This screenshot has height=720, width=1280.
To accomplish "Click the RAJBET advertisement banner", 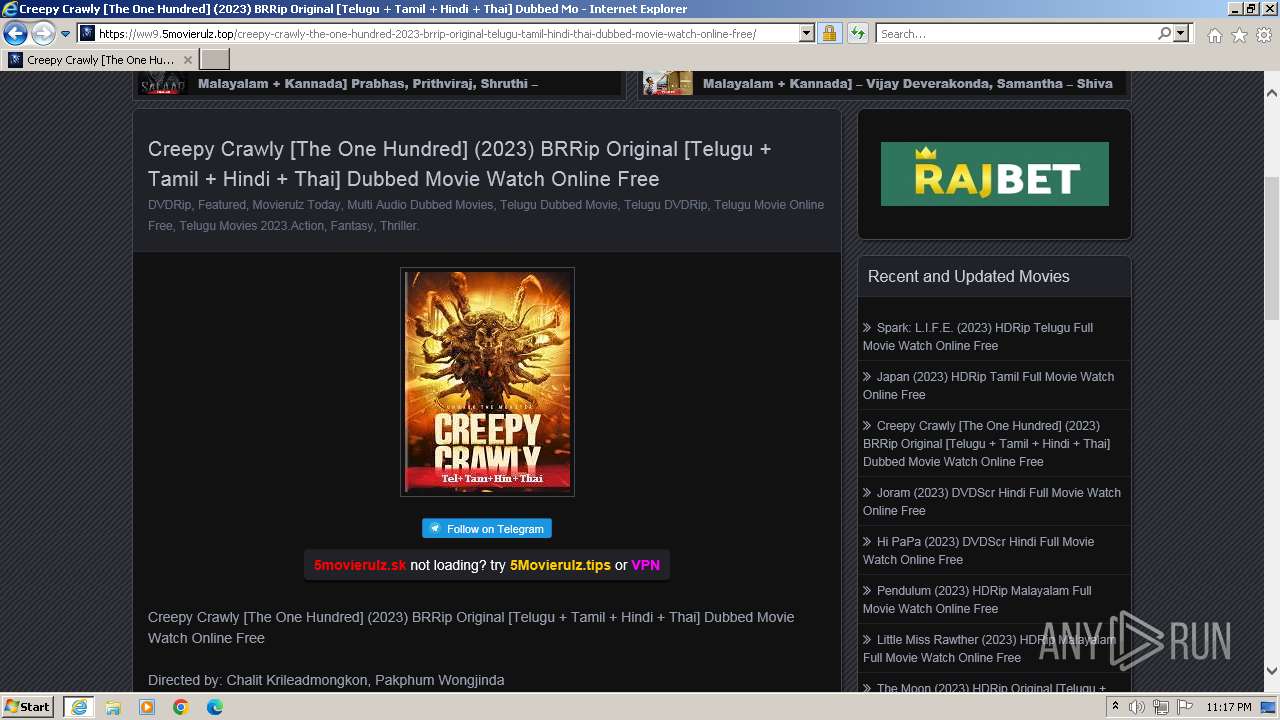I will (995, 174).
